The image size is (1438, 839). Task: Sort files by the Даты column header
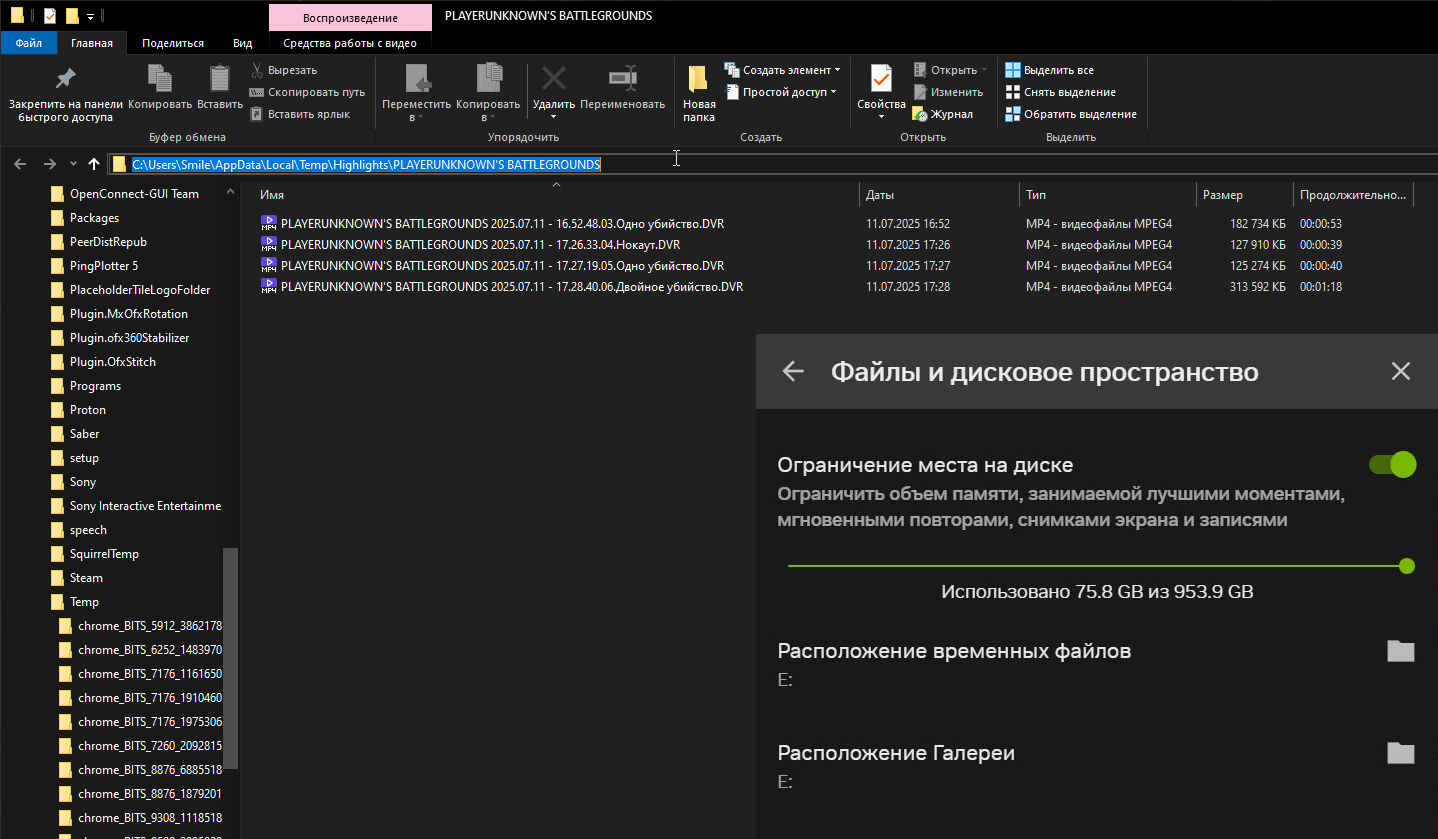pos(939,195)
